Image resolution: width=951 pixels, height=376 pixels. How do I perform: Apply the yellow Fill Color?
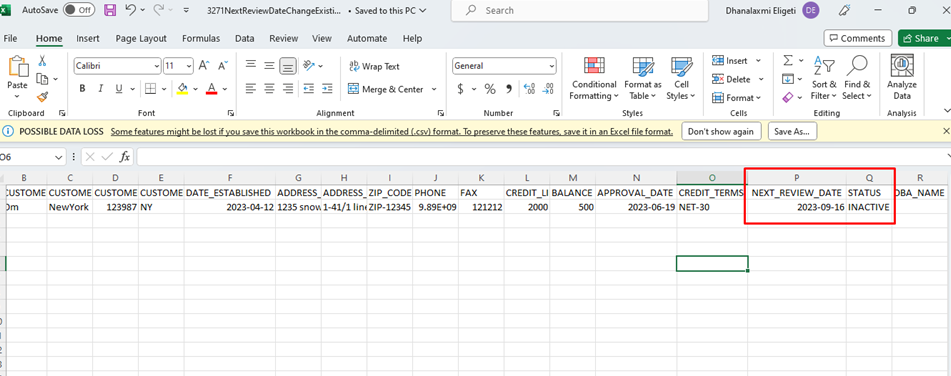click(x=183, y=89)
